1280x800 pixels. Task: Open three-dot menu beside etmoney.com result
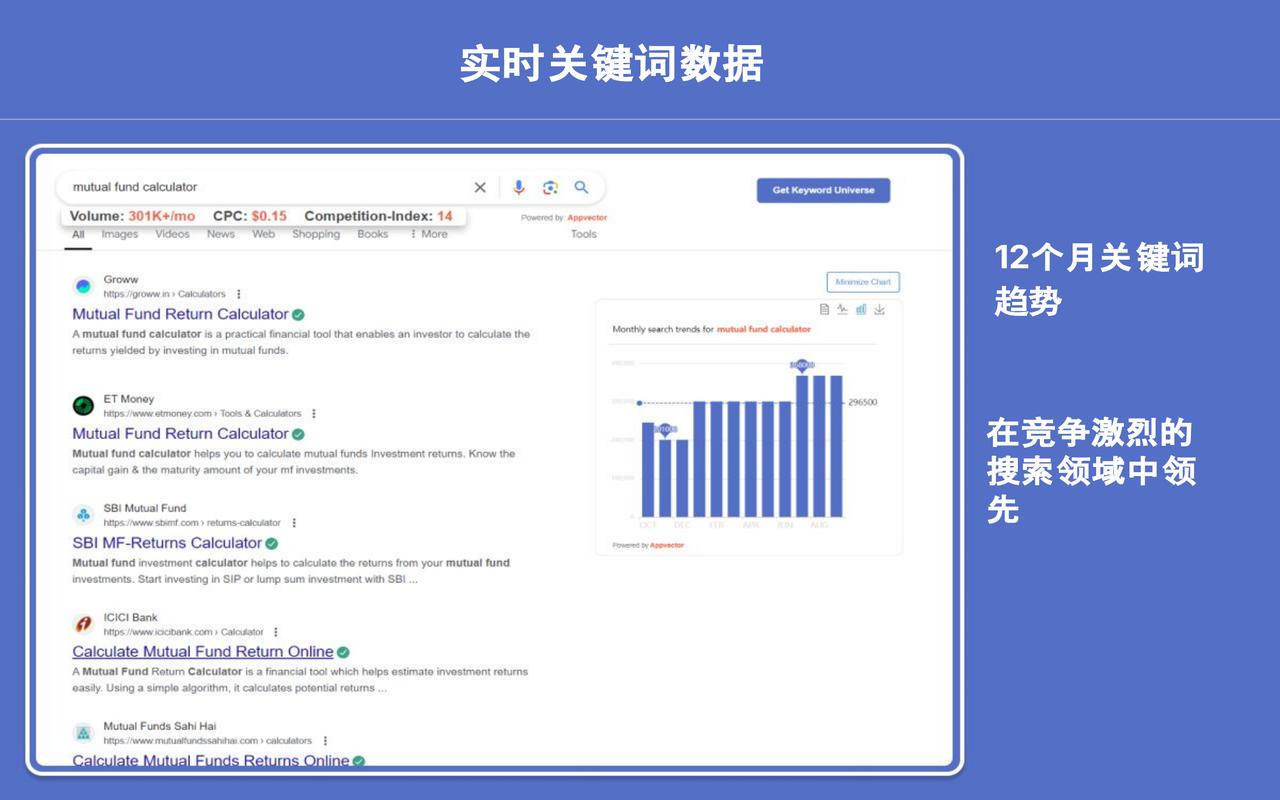tap(313, 413)
